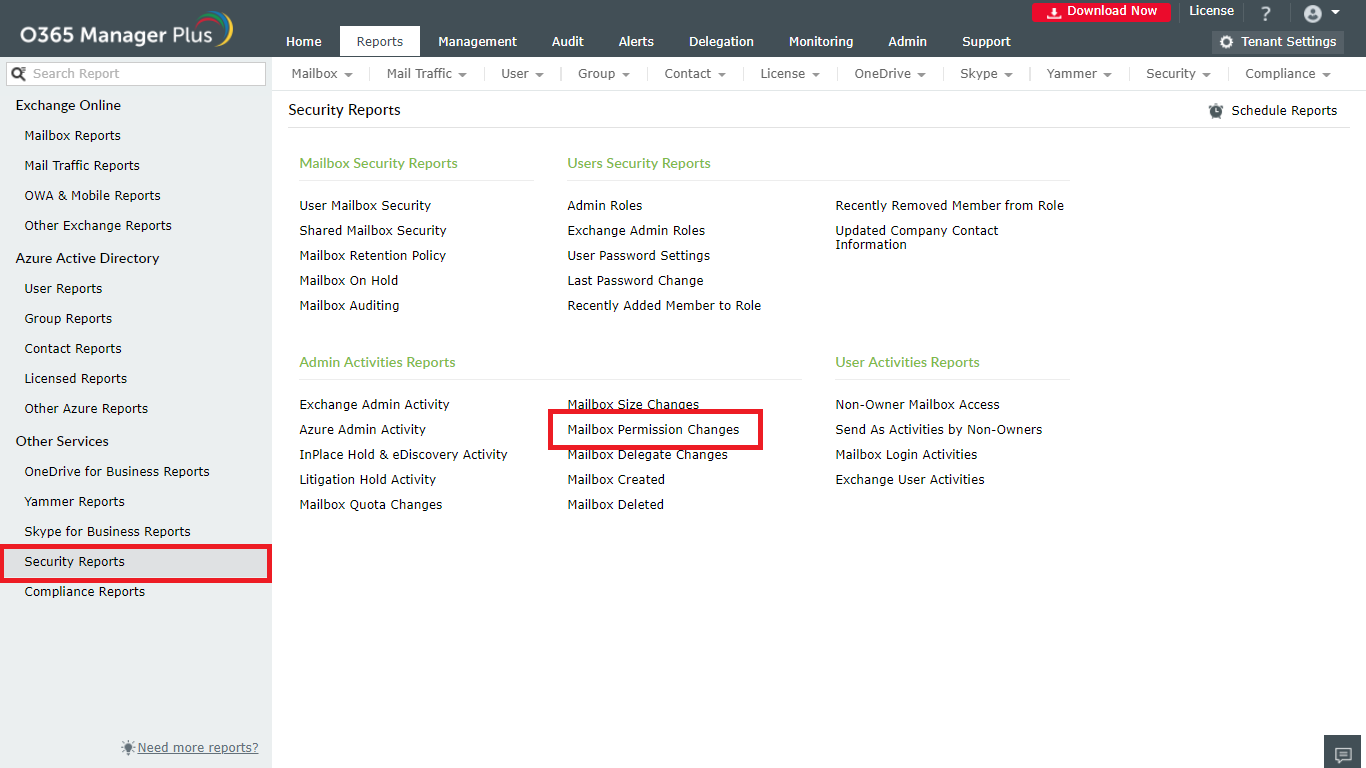Select the Alerts tab
The height and width of the screenshot is (768, 1366).
tap(636, 42)
